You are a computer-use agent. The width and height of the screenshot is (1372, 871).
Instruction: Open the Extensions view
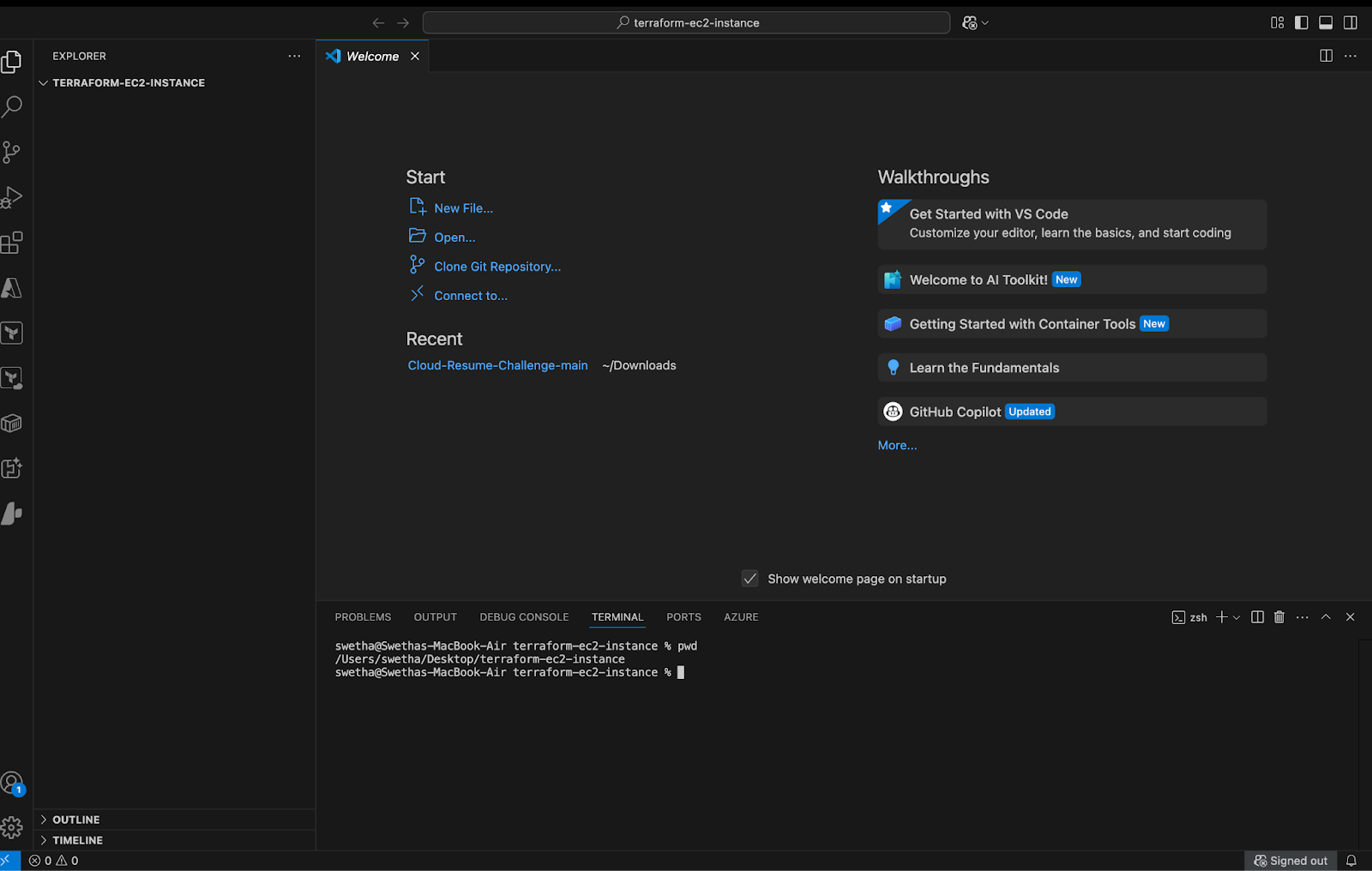pos(12,243)
